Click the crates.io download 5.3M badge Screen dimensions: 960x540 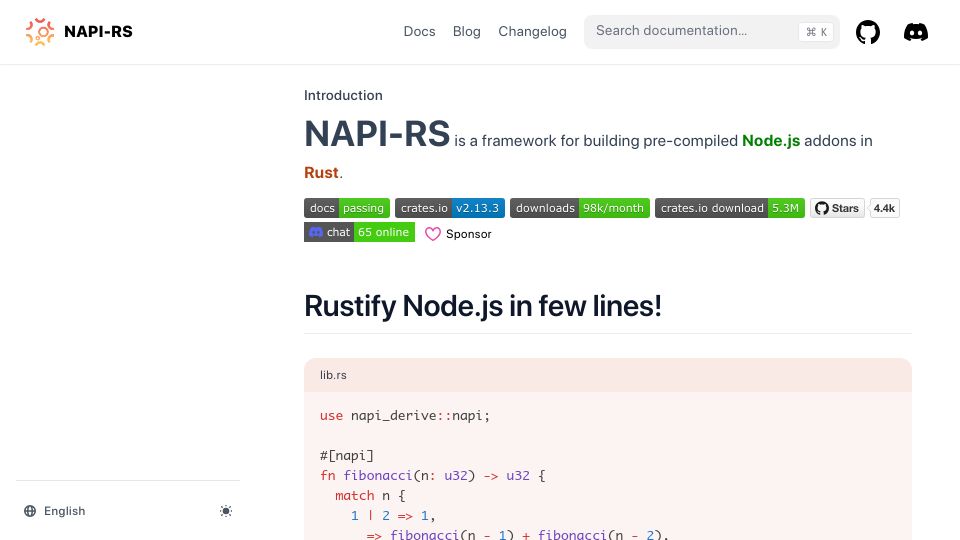coord(730,208)
